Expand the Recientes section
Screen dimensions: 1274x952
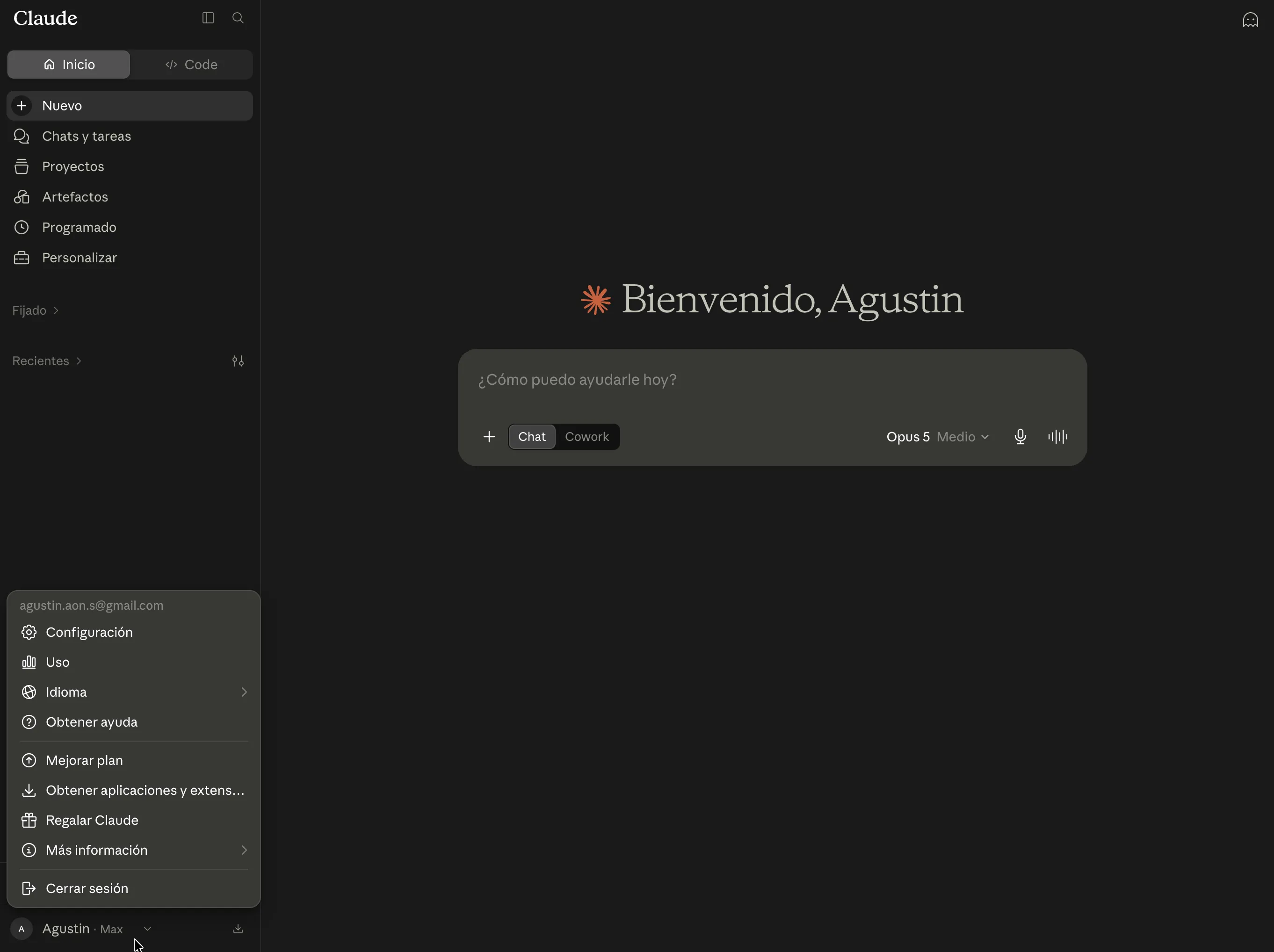[x=47, y=361]
